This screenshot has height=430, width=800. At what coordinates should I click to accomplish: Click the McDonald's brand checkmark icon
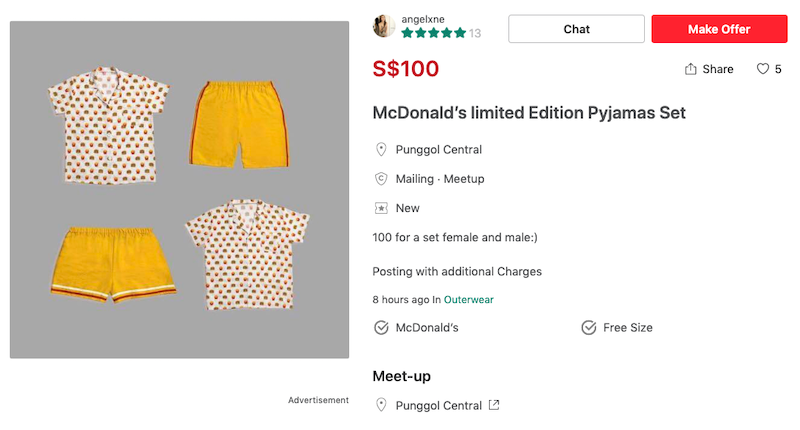point(381,327)
